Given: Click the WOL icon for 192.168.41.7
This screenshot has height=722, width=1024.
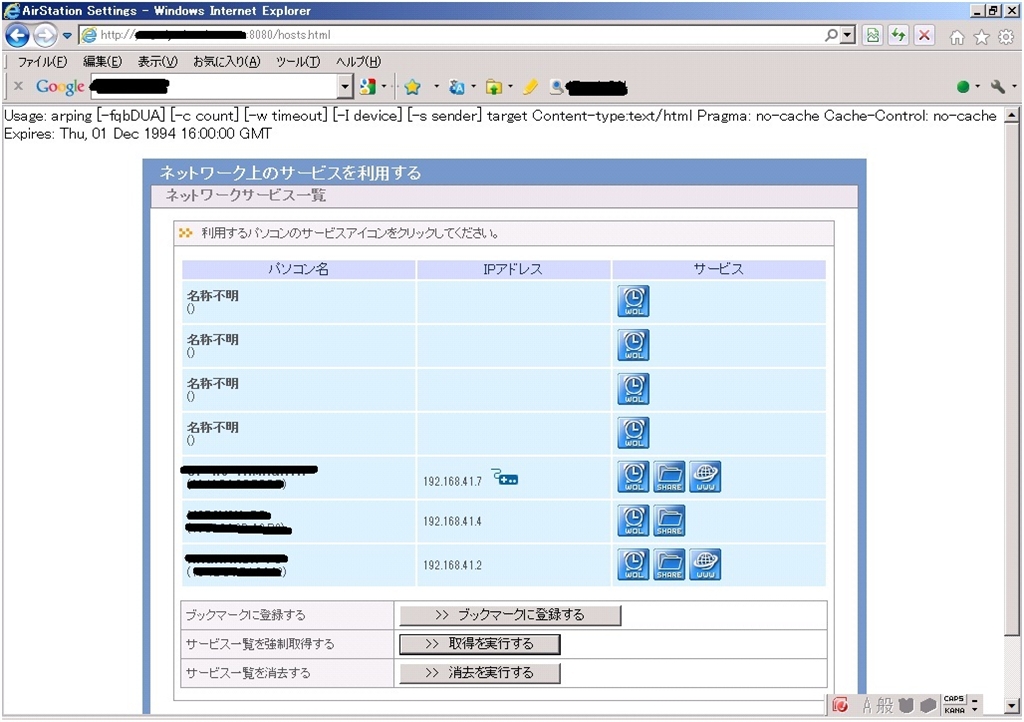Looking at the screenshot, I should pyautogui.click(x=633, y=477).
